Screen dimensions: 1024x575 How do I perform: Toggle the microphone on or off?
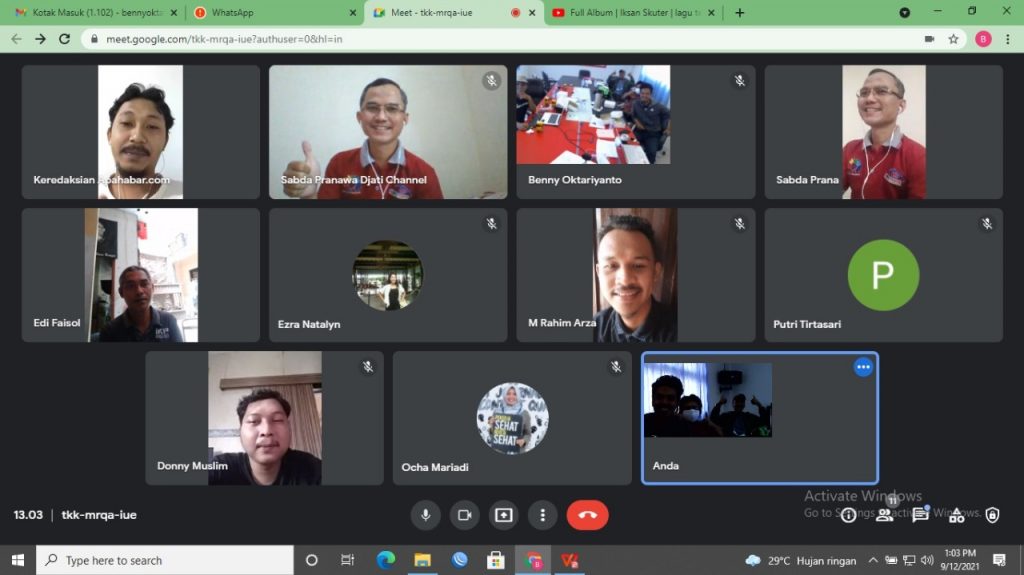[x=425, y=515]
